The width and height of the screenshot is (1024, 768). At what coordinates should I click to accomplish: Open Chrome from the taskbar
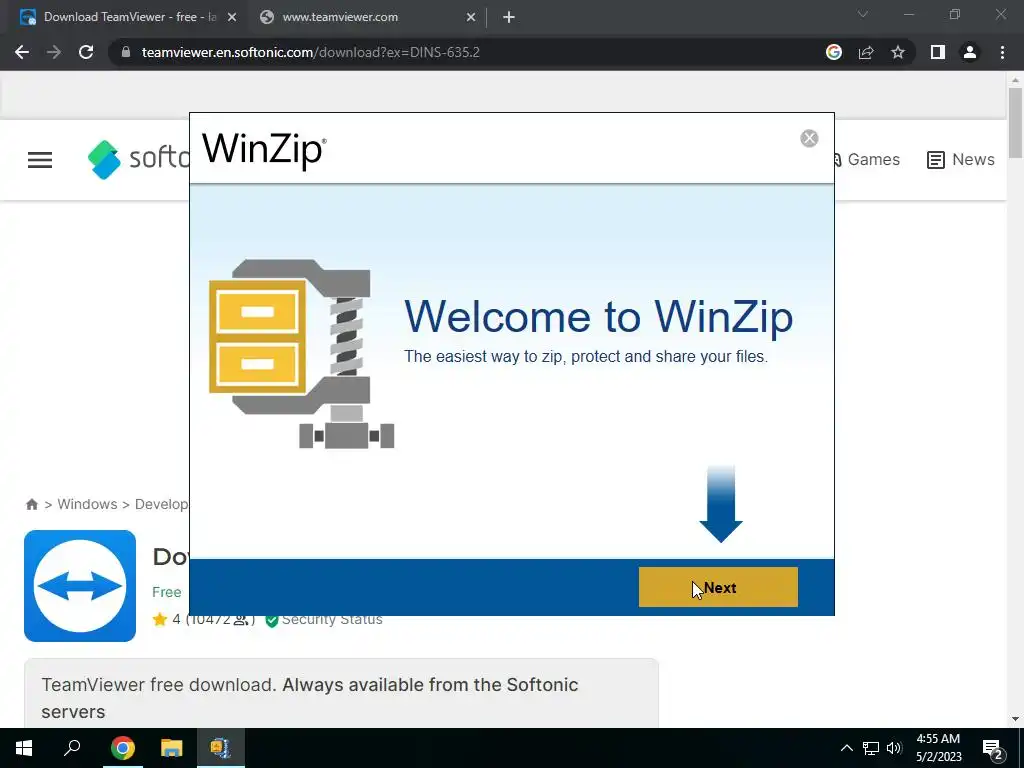pyautogui.click(x=122, y=748)
